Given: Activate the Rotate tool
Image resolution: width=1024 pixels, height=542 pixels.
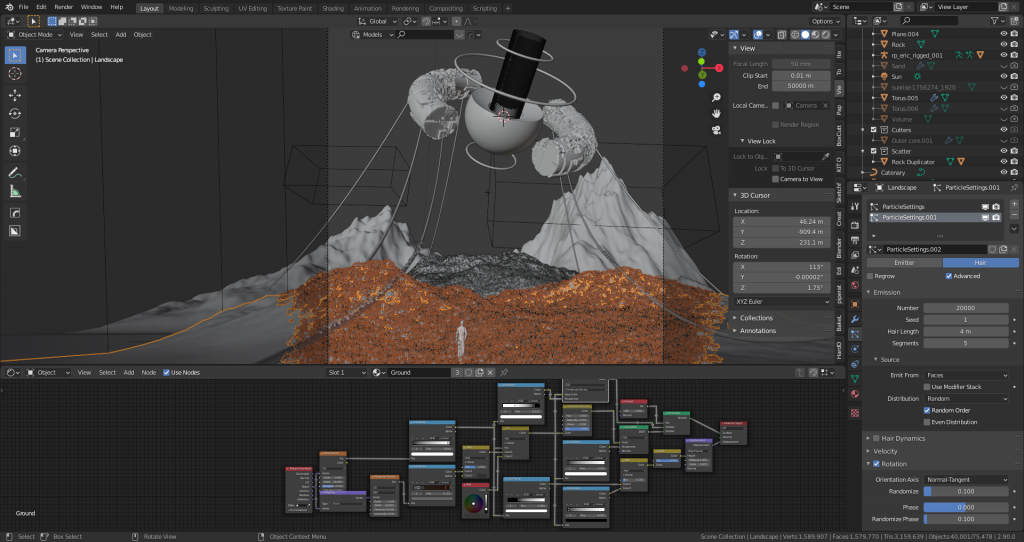Looking at the screenshot, I should (x=16, y=114).
